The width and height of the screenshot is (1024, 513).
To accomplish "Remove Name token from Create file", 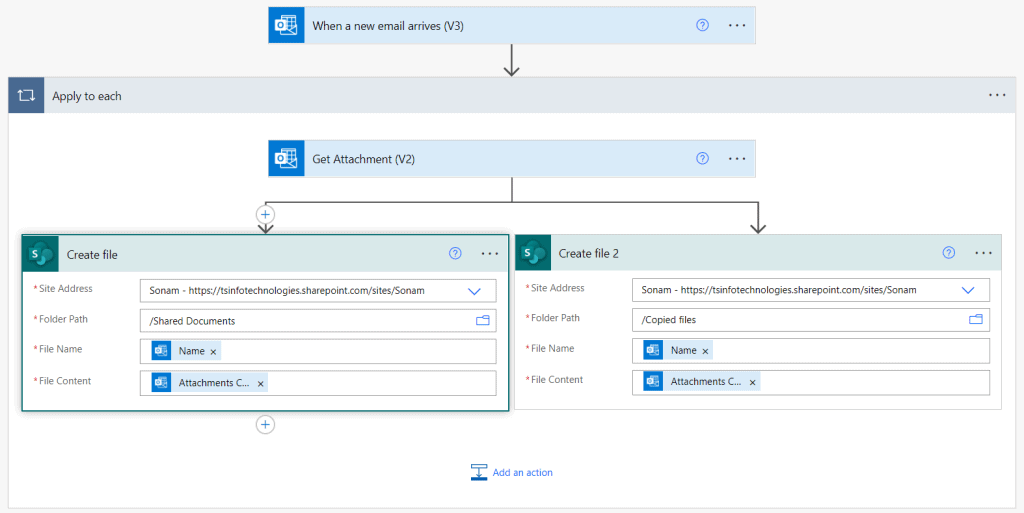I will tap(213, 351).
